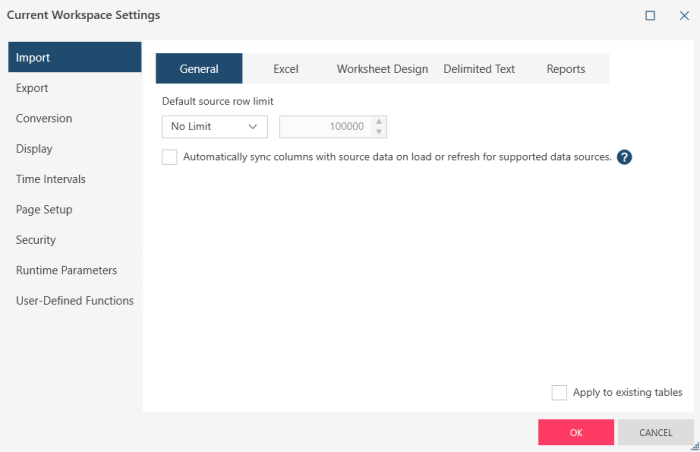This screenshot has width=700, height=452.
Task: Select the Delimited Text tab
Action: 479,69
